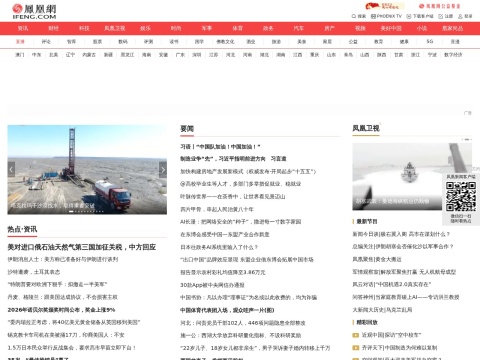480x360 pixels.
Task: Open the 财经 finance tab
Action: click(53, 28)
